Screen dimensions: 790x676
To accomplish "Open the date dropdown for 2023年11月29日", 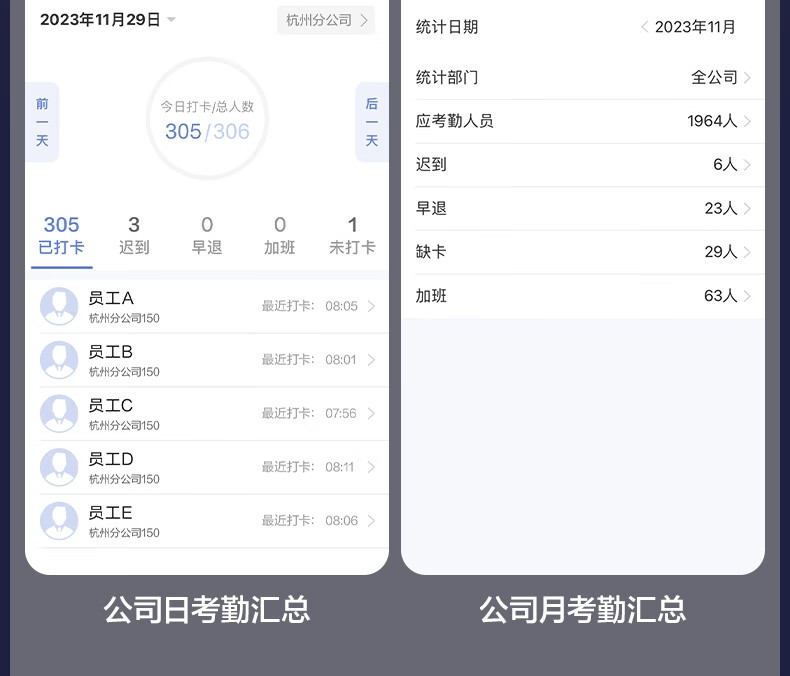I will pos(171,20).
